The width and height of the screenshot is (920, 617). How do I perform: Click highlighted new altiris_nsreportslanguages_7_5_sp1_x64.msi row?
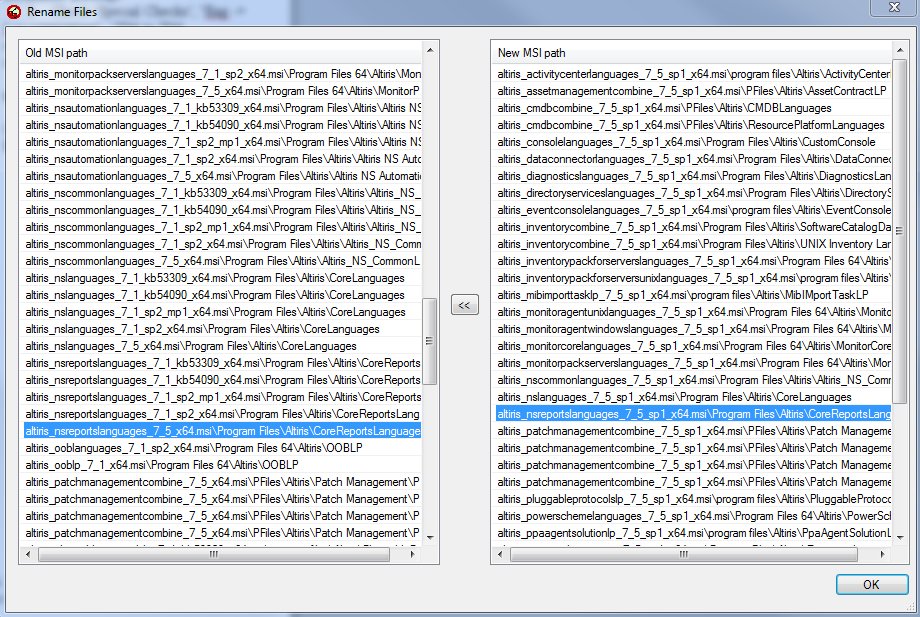pos(694,414)
